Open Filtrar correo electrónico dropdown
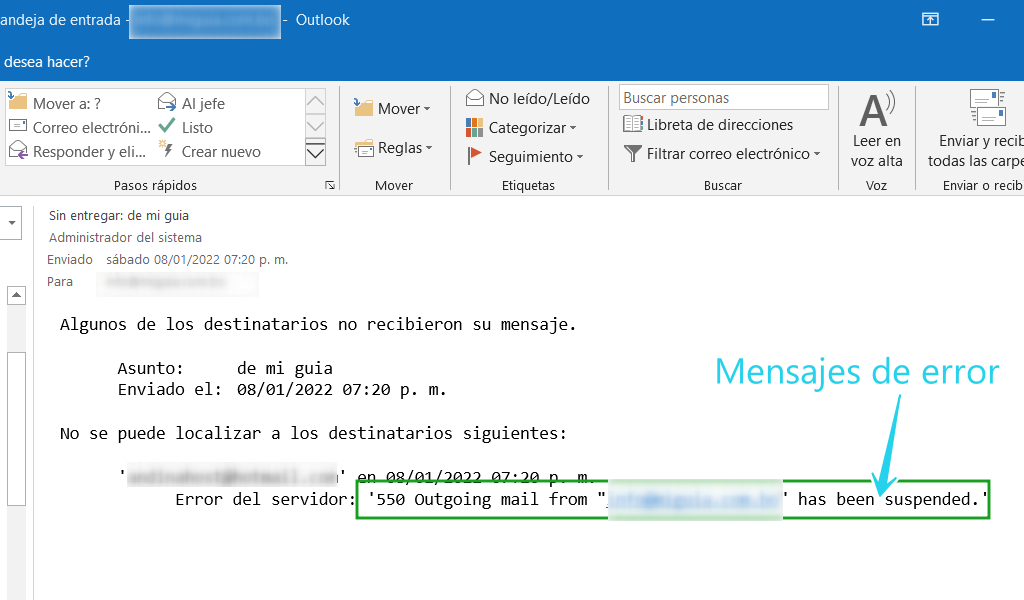 [722, 154]
